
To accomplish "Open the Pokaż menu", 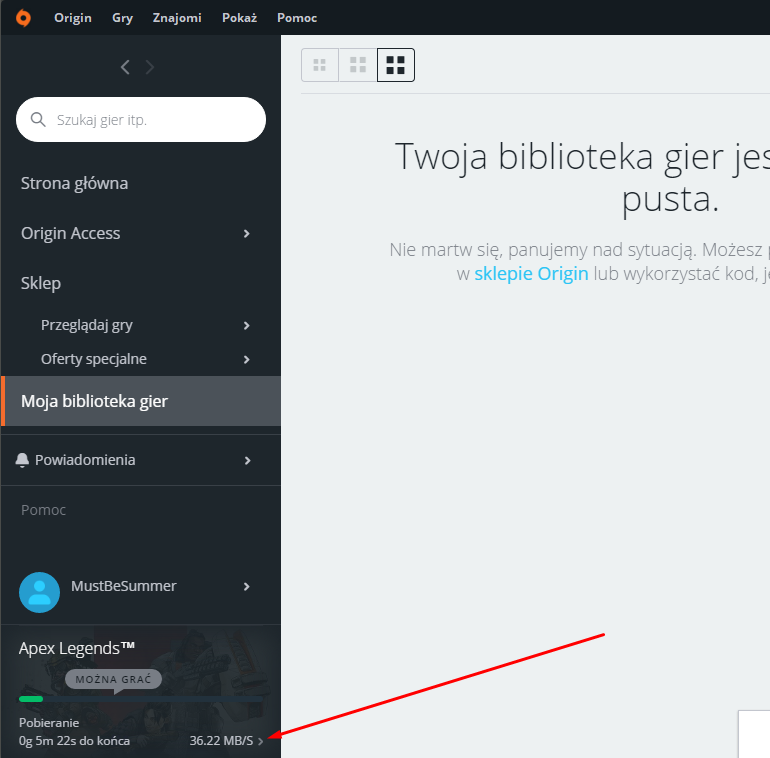I will tap(239, 18).
